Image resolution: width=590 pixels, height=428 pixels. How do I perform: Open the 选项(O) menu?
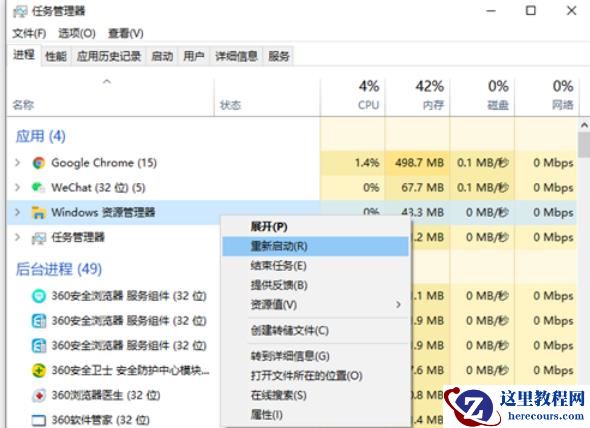77,34
